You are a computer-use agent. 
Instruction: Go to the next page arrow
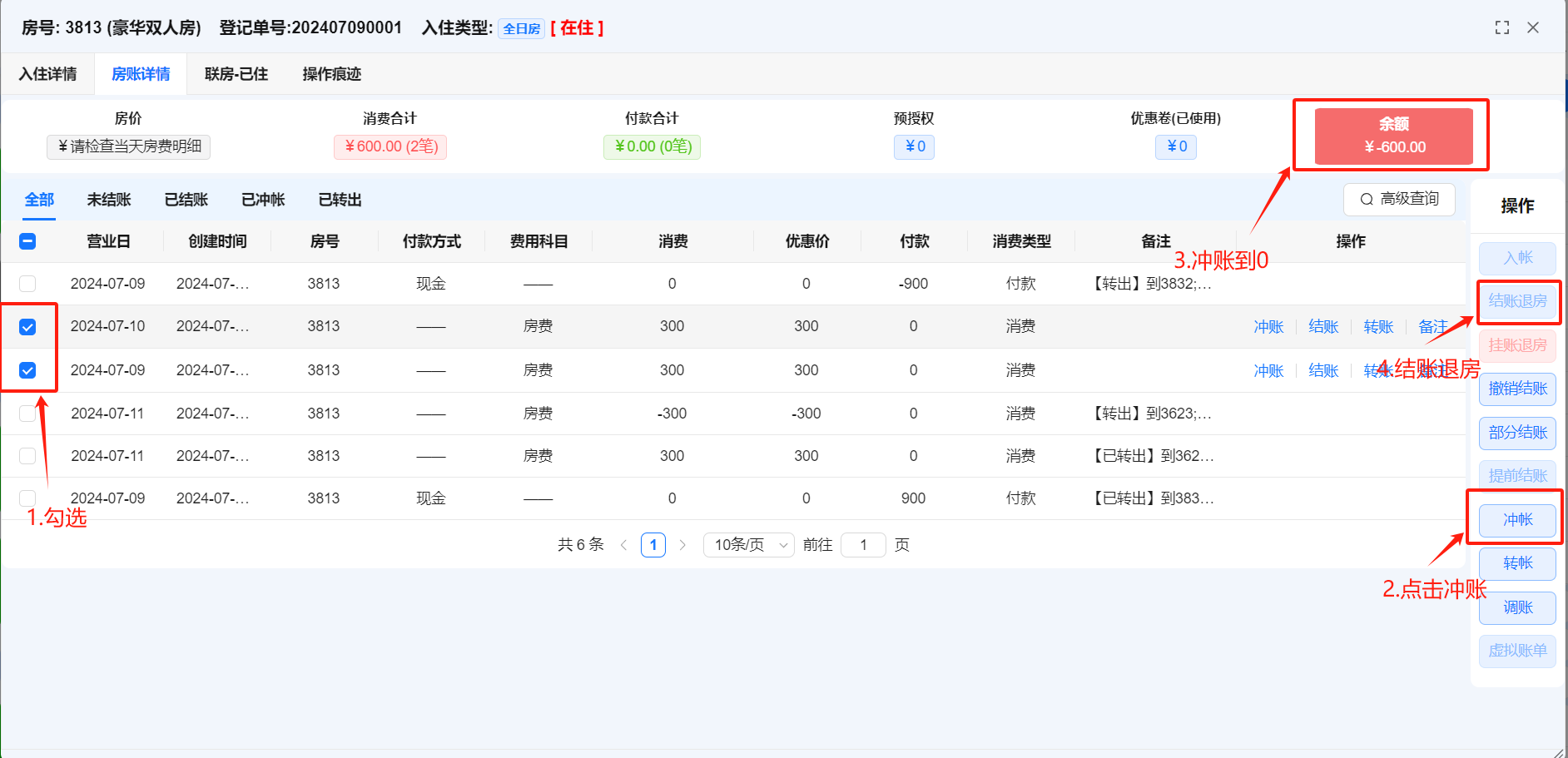tap(682, 545)
